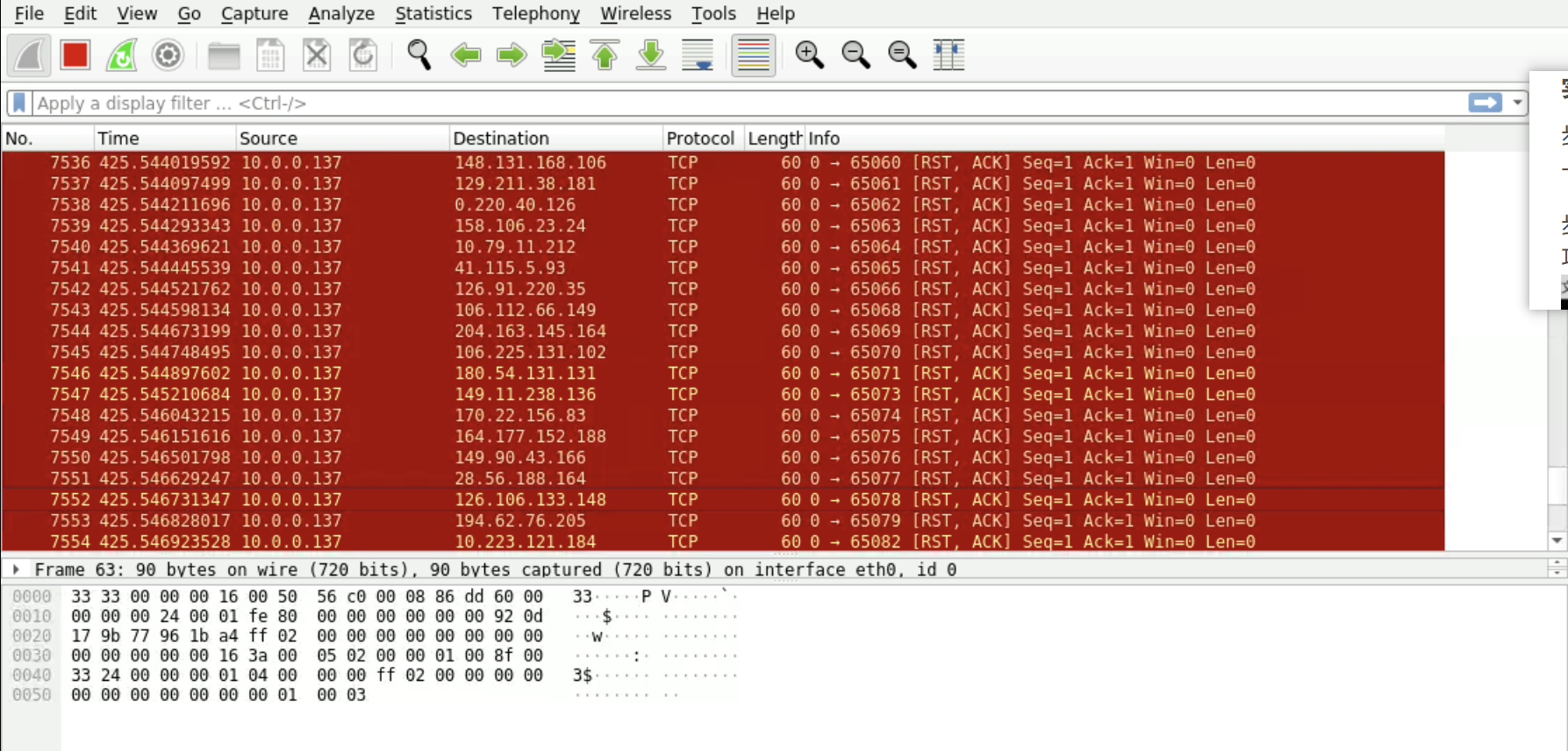Sort by the Destination column header
This screenshot has width=1568, height=751.
pos(556,138)
